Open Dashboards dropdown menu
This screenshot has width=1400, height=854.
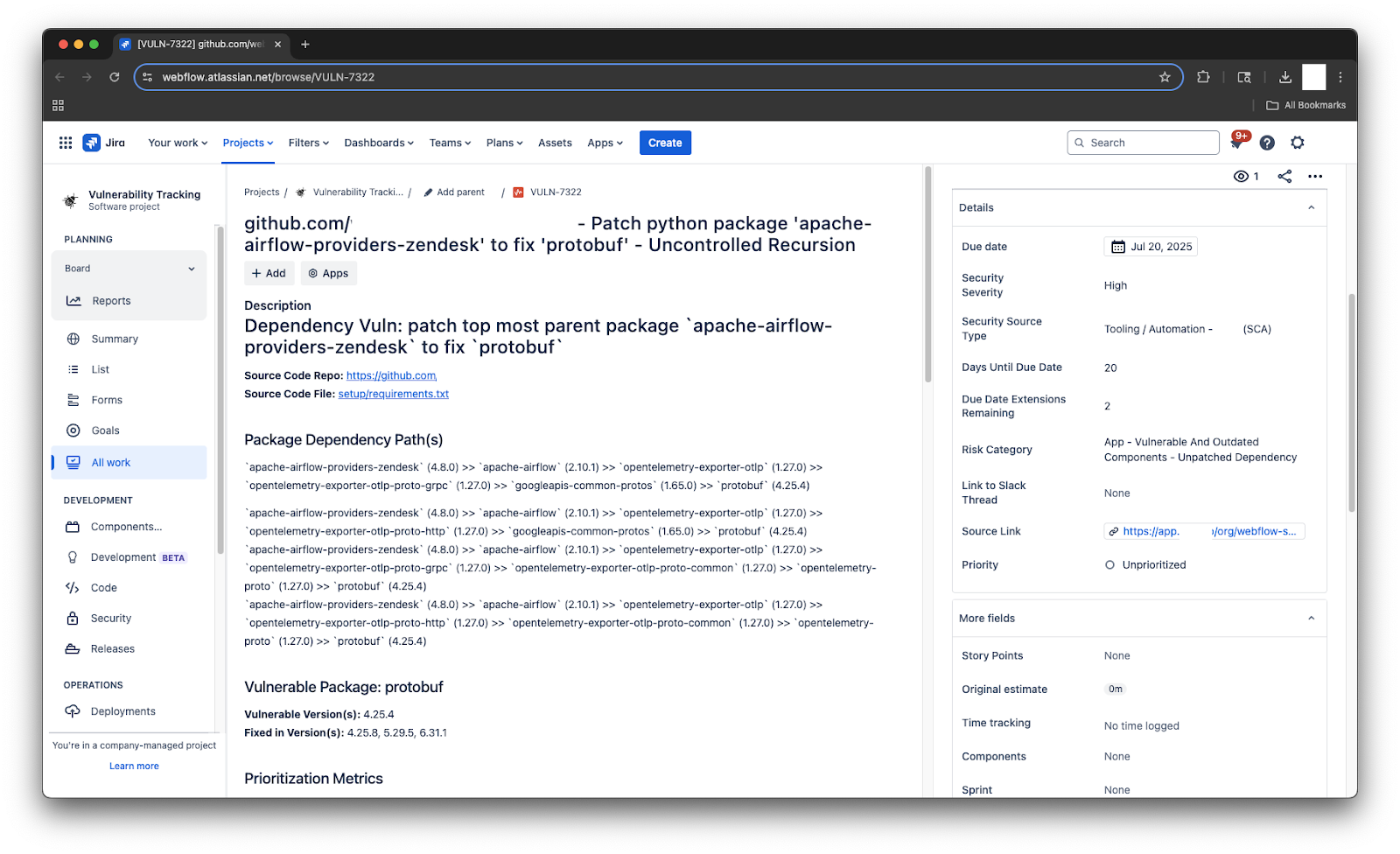[379, 143]
